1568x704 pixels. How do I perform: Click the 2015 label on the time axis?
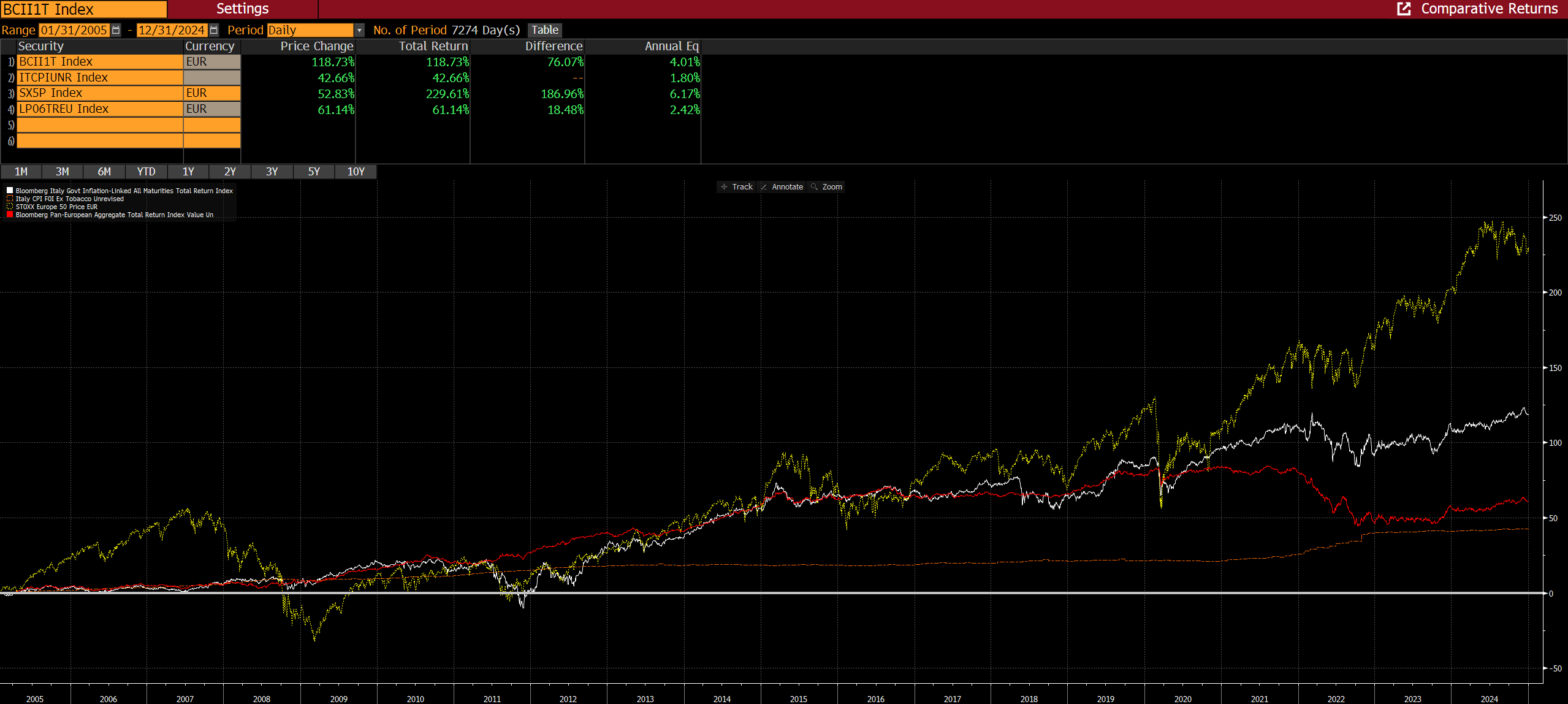click(799, 698)
